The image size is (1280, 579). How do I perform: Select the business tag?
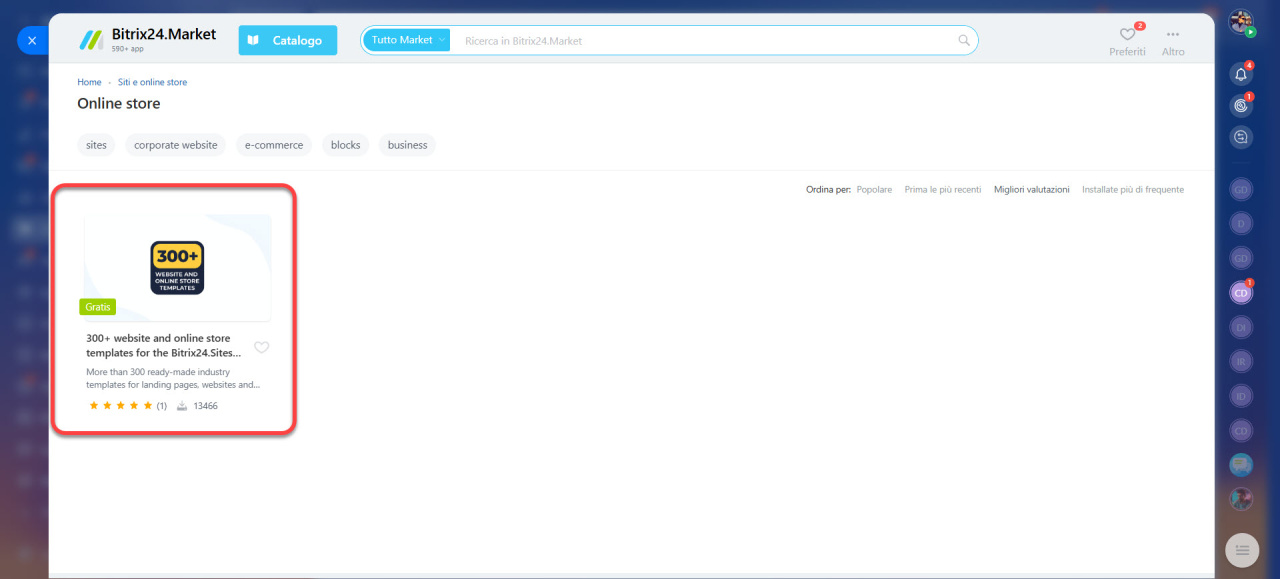407,145
